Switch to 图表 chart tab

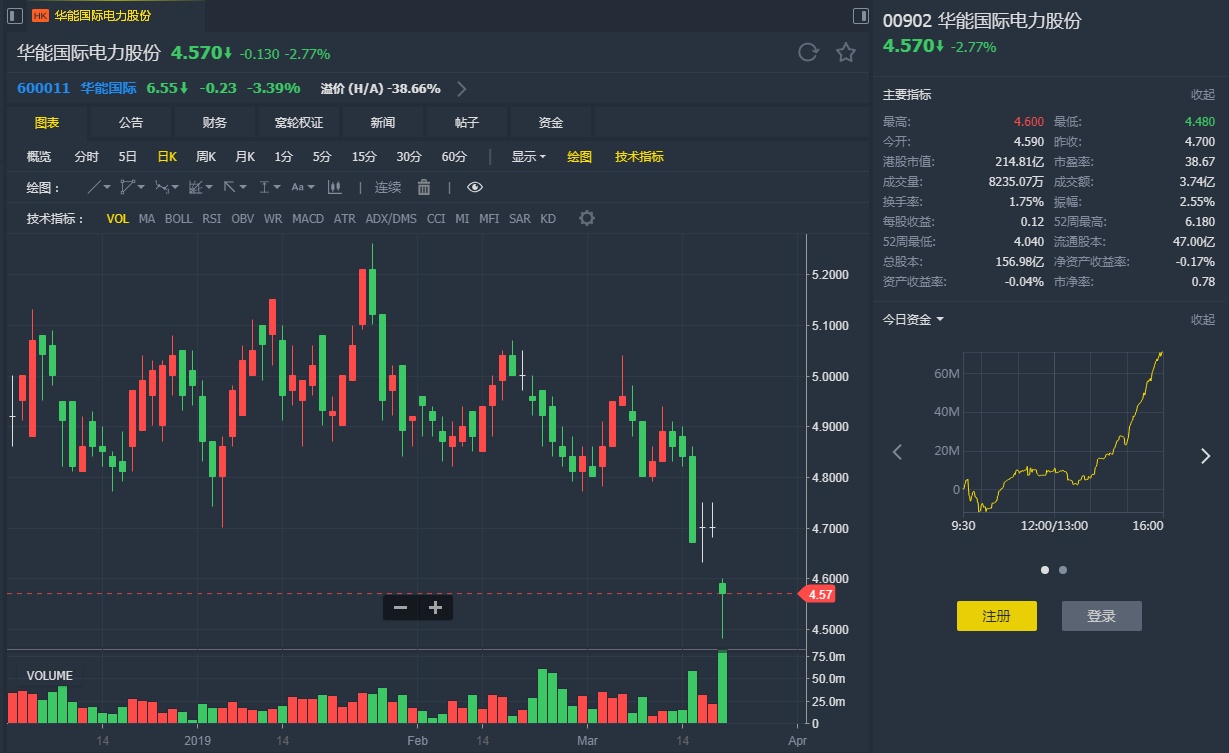[x=47, y=122]
